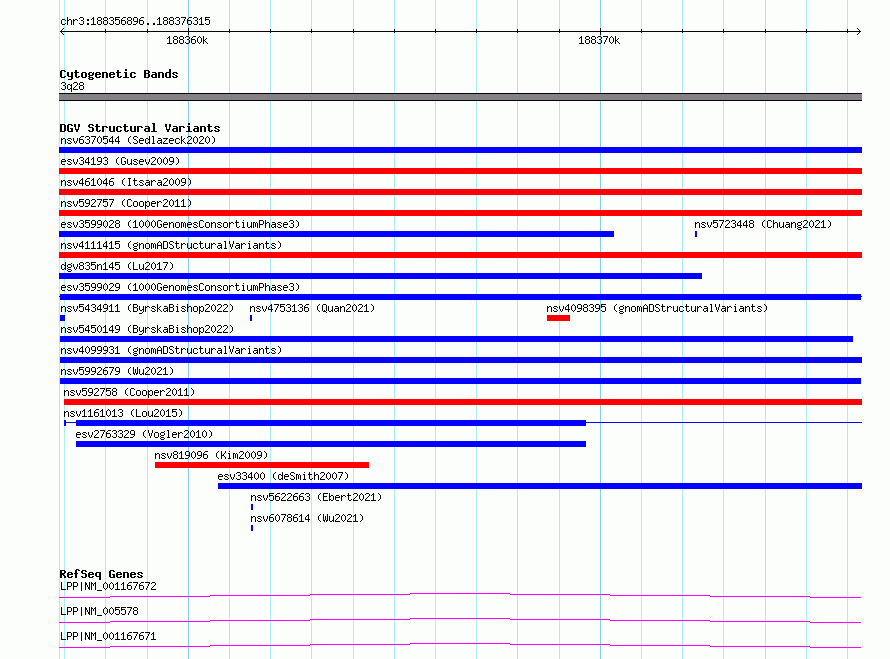The image size is (890, 659).
Task: Select the tiny nsv4753136 blue marker
Action: pyautogui.click(x=251, y=318)
